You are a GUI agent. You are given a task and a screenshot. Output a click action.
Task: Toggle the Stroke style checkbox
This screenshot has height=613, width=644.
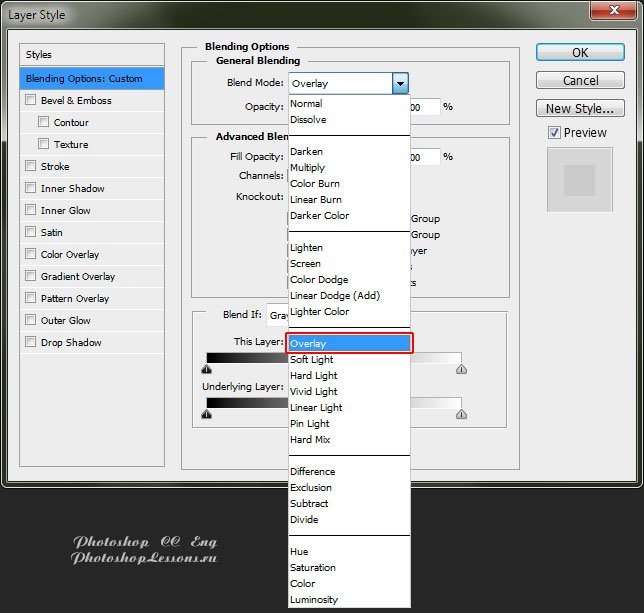pos(31,166)
